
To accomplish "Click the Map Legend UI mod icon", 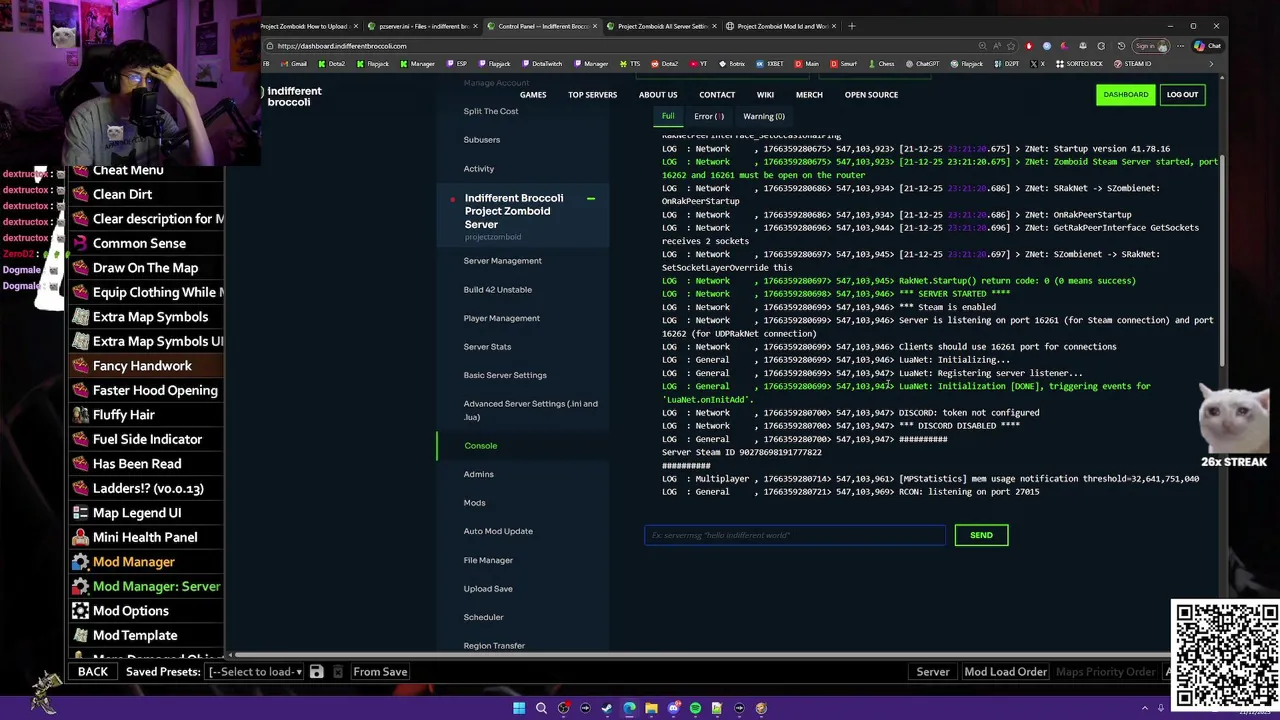I will 80,513.
